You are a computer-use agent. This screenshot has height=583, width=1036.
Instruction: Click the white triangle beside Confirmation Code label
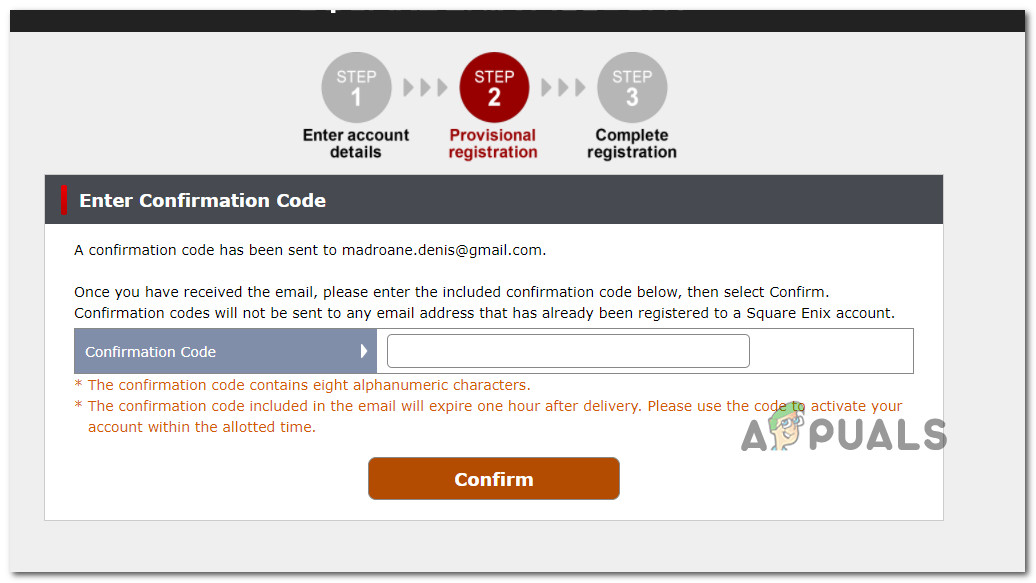point(364,352)
